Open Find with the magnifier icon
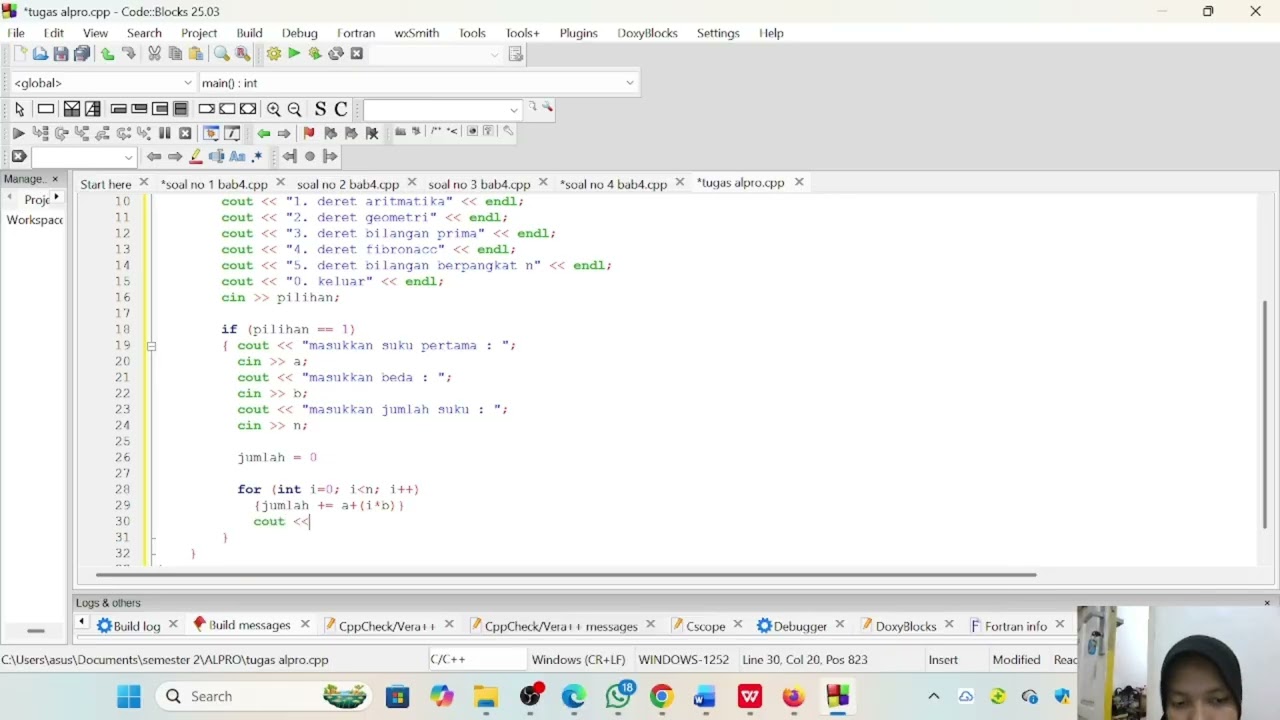Viewport: 1280px width, 720px height. point(222,54)
